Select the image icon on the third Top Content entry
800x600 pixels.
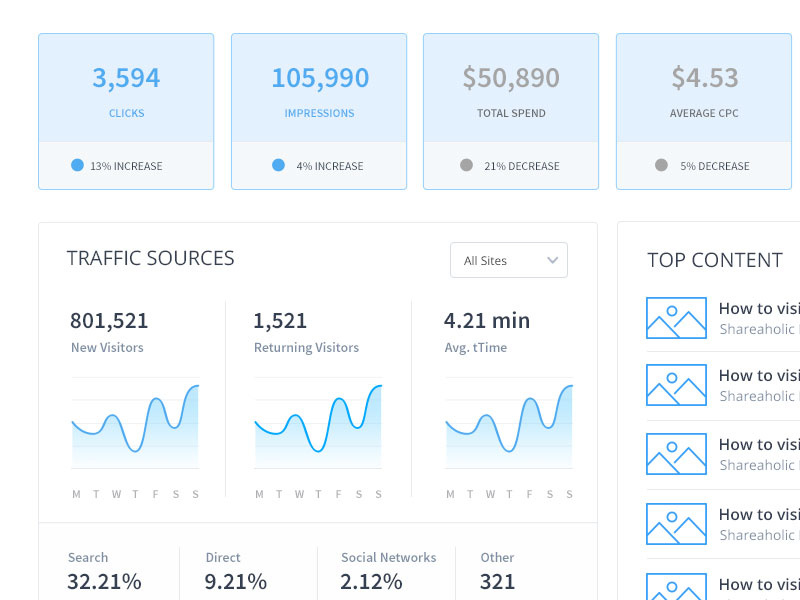click(676, 453)
